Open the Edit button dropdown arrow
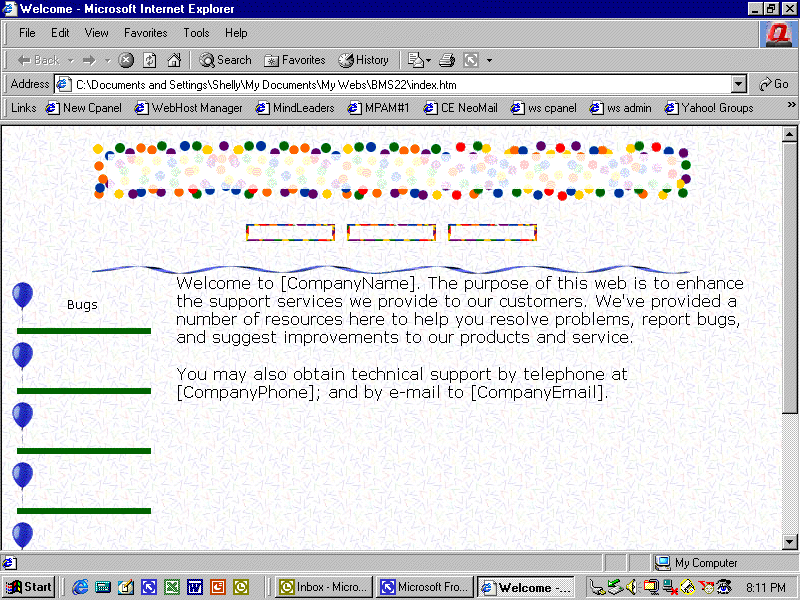Screen dimensions: 800x600 click(429, 60)
